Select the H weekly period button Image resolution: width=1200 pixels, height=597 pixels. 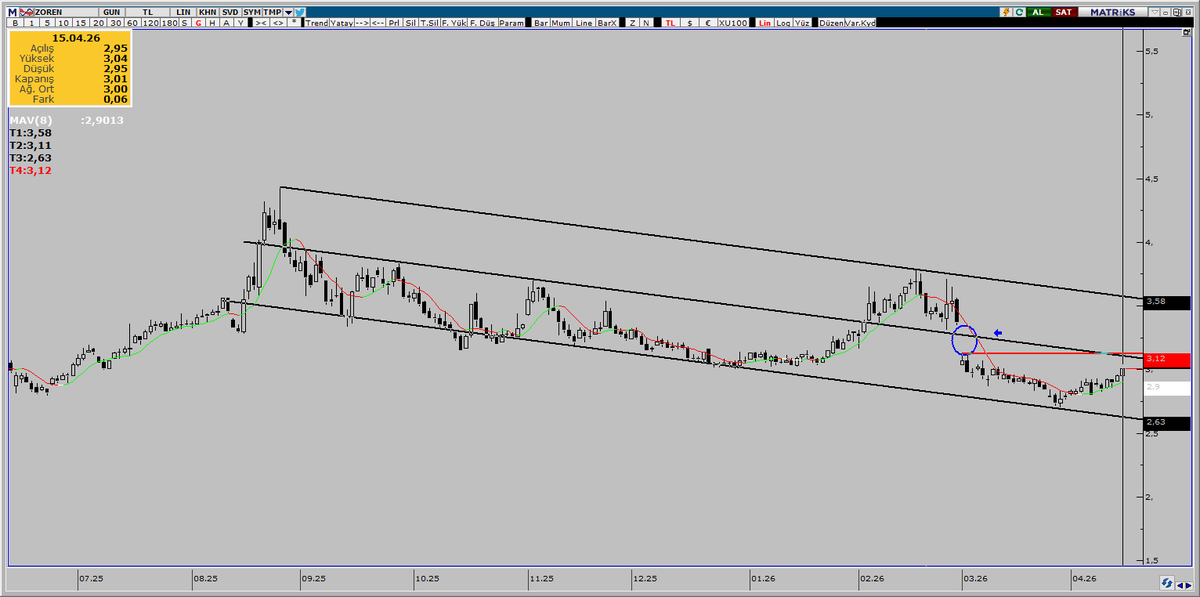point(212,23)
